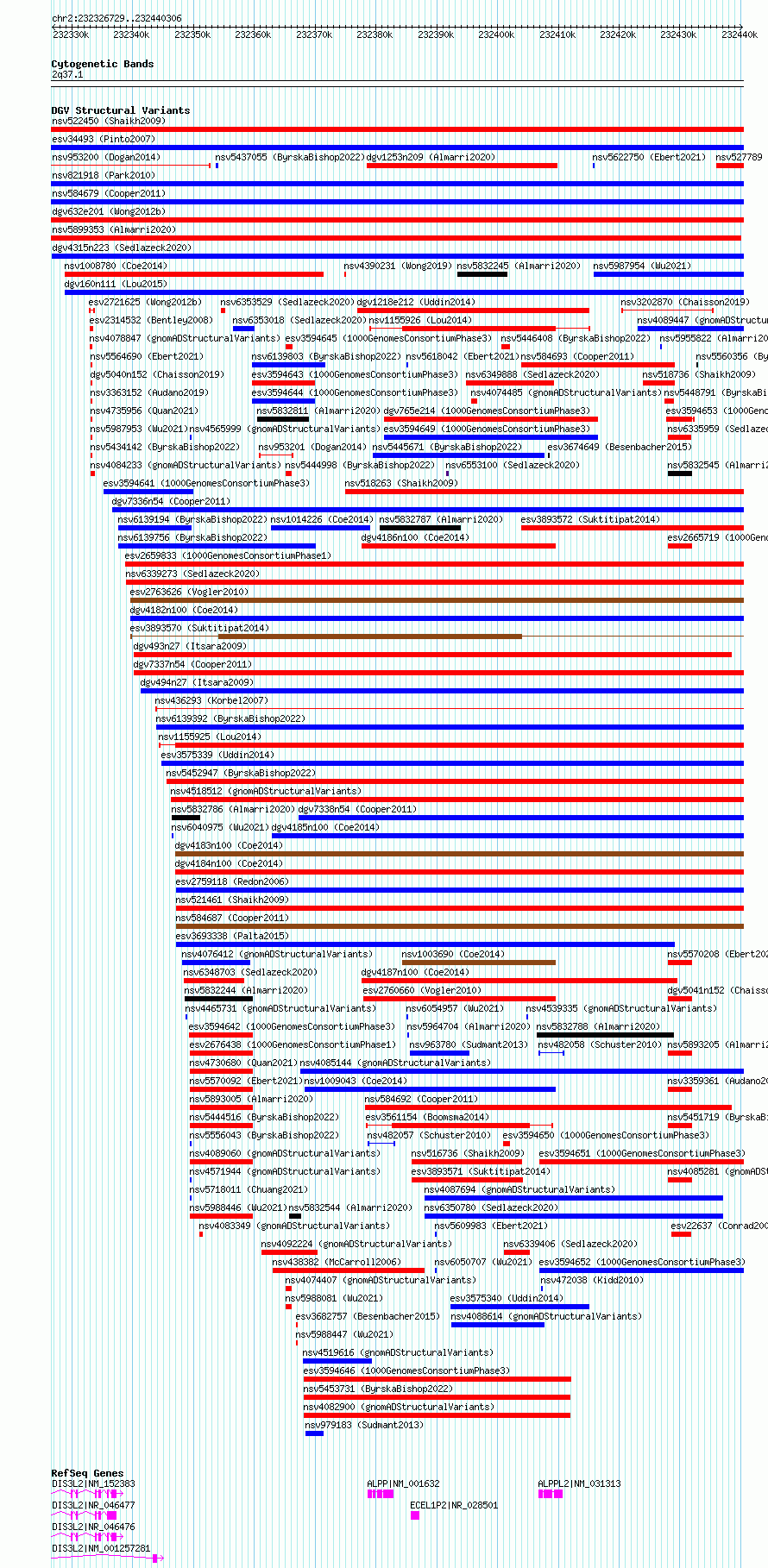The height and width of the screenshot is (1568, 768).
Task: Click chr2:232326729..232440306 region label
Action: coord(116,18)
